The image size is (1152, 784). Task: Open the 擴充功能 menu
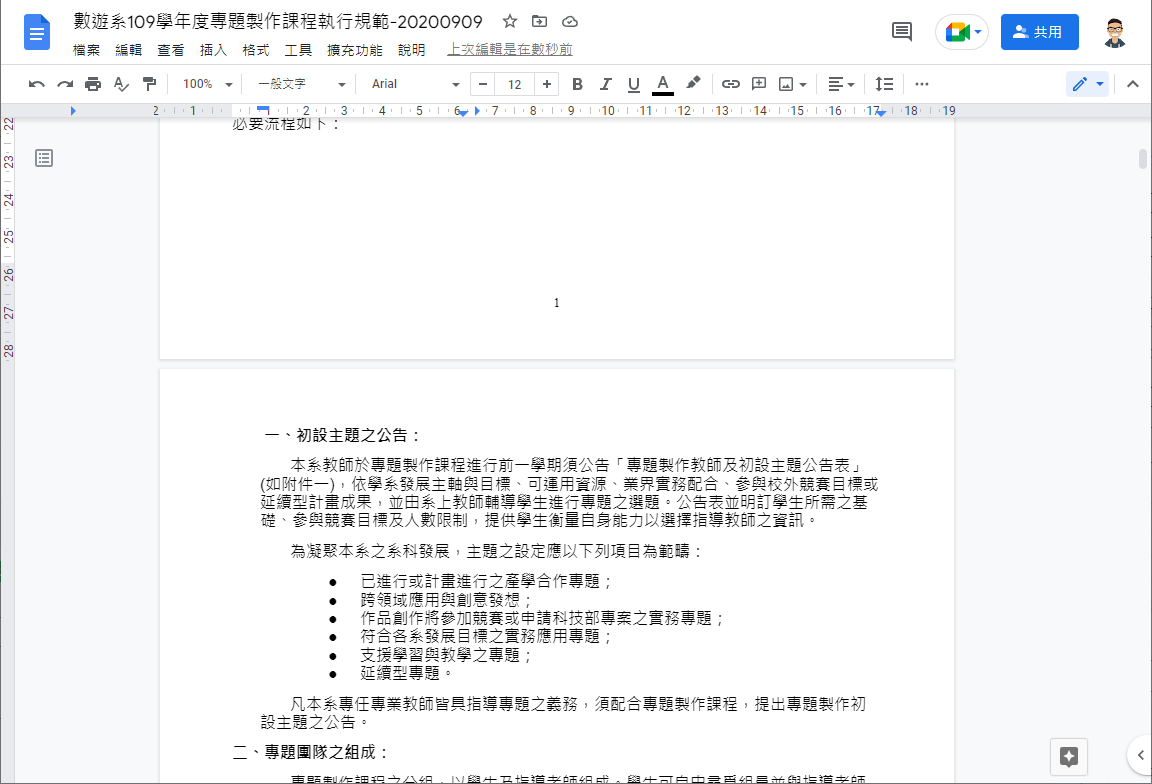pyautogui.click(x=355, y=50)
